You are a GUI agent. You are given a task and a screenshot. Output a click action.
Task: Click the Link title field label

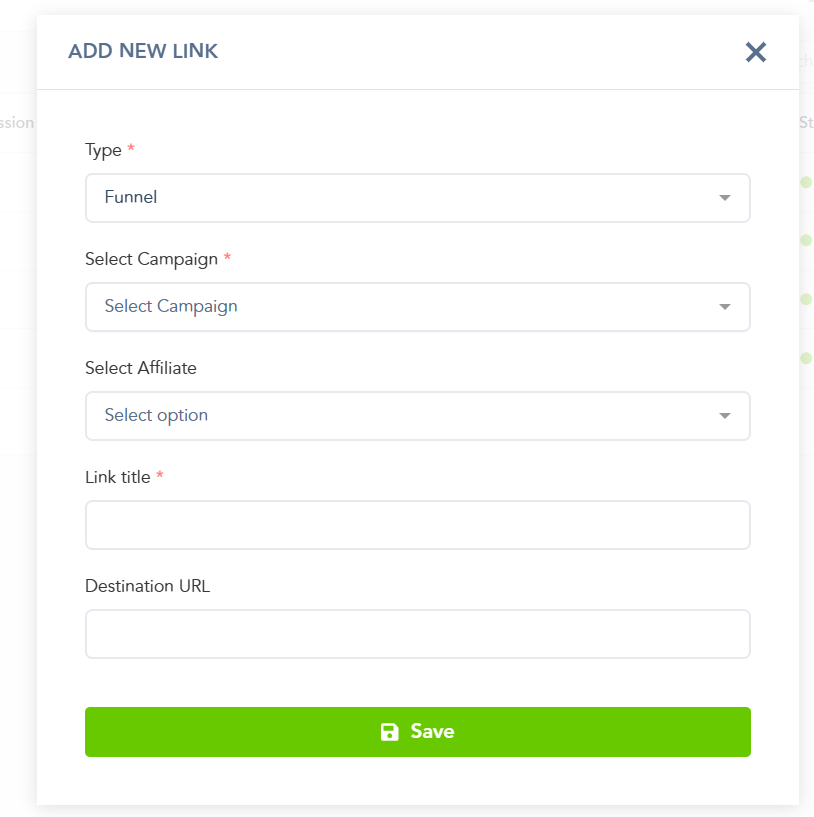118,477
